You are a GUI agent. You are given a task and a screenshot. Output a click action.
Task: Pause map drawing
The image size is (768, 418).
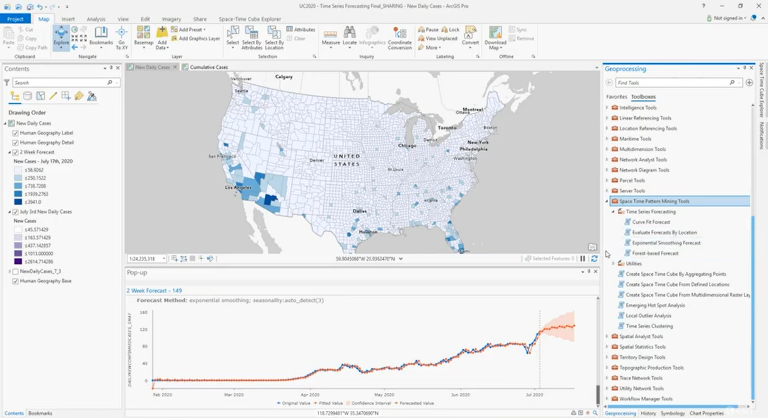(x=583, y=259)
